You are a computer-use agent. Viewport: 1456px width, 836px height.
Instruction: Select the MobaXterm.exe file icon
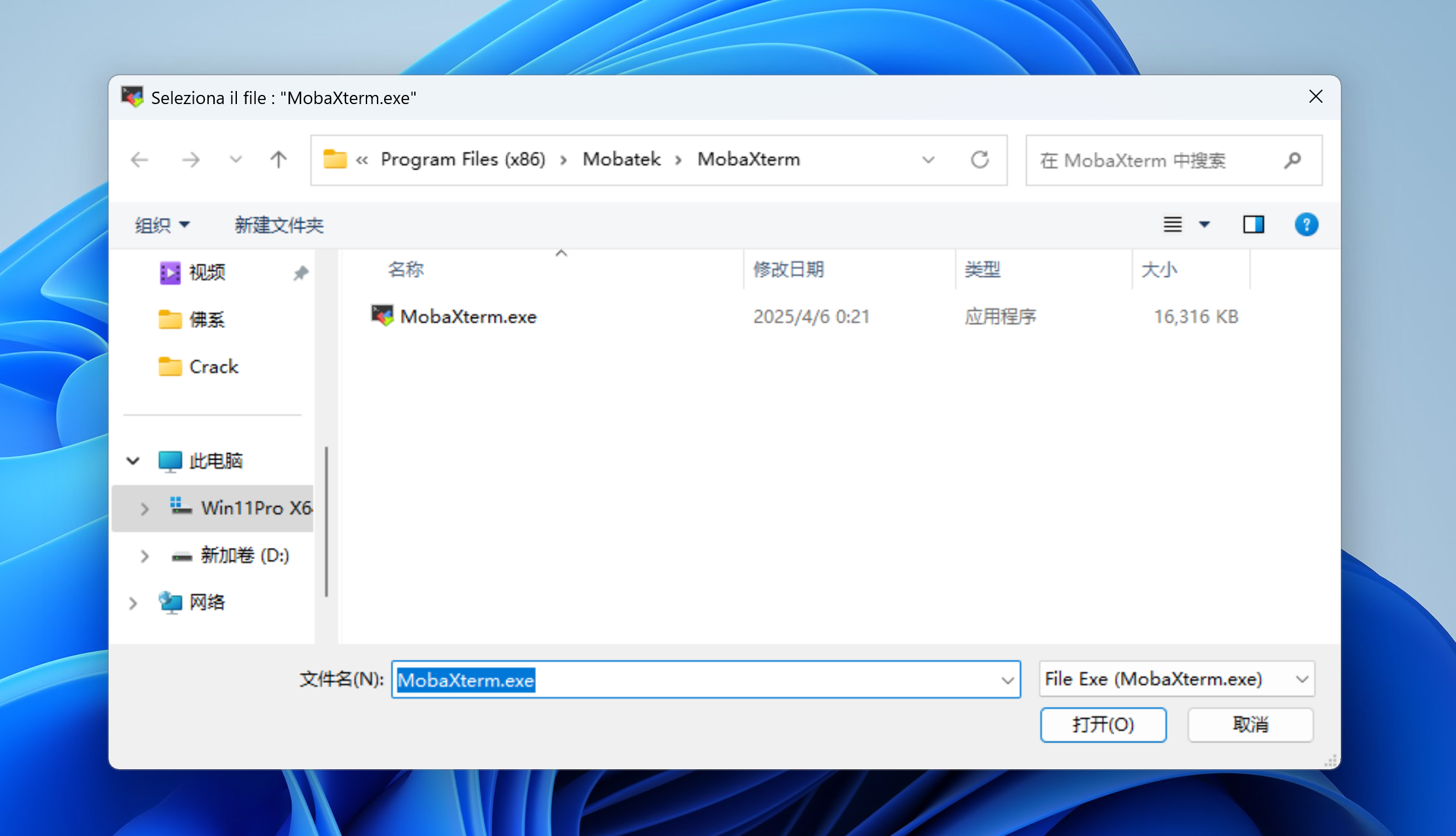tap(382, 316)
